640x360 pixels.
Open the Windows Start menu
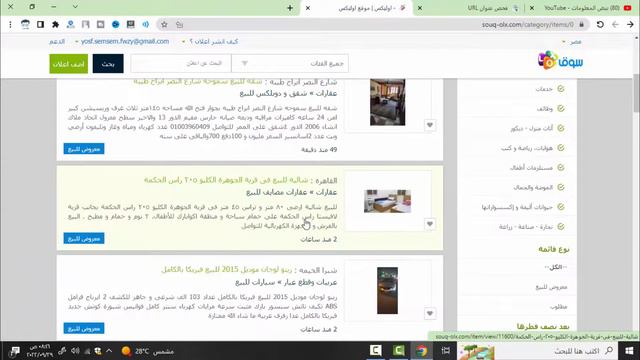(629, 351)
